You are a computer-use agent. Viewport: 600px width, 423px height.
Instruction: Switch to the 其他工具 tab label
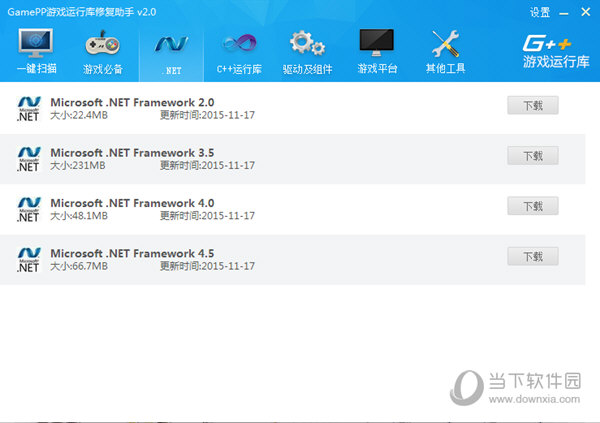(x=445, y=69)
